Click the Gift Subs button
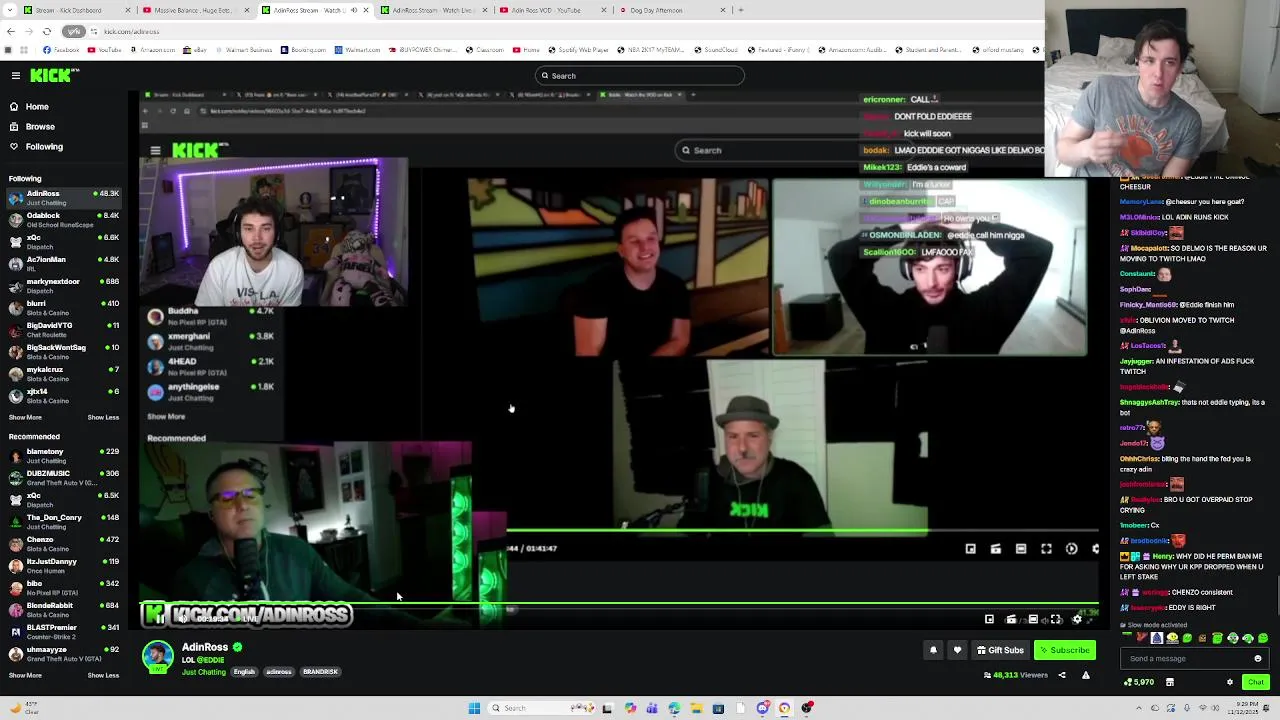This screenshot has width=1280, height=720. (x=1000, y=650)
